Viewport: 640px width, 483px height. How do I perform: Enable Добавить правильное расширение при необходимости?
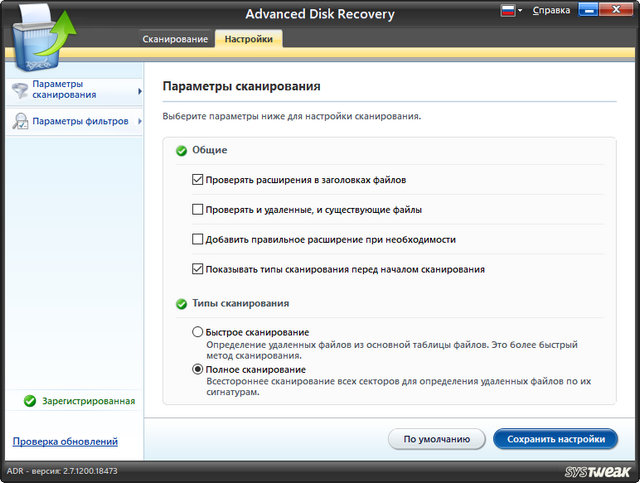[x=197, y=240]
